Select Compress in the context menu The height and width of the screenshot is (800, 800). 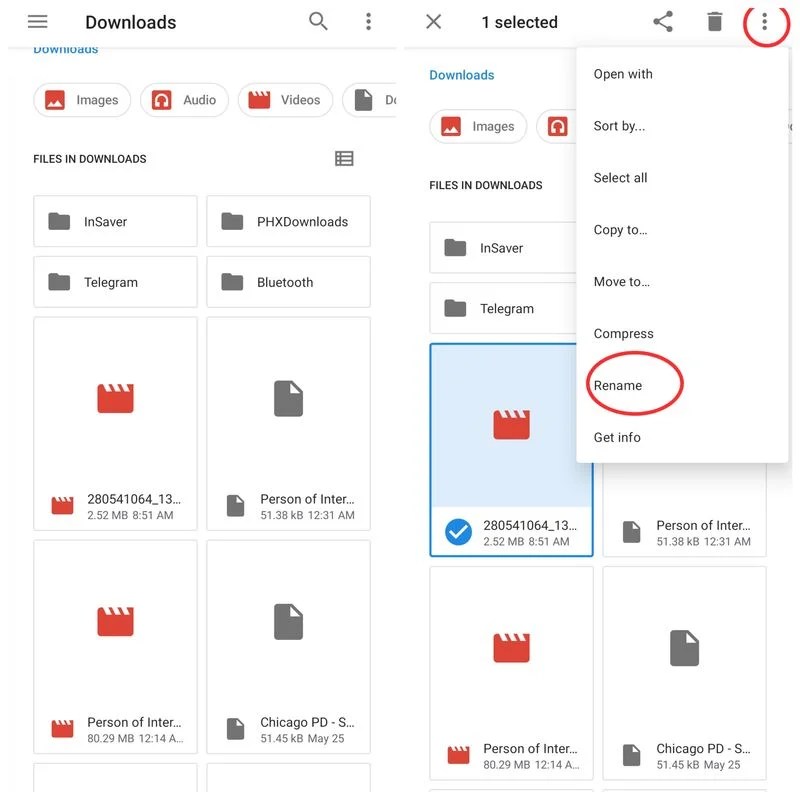pyautogui.click(x=623, y=333)
